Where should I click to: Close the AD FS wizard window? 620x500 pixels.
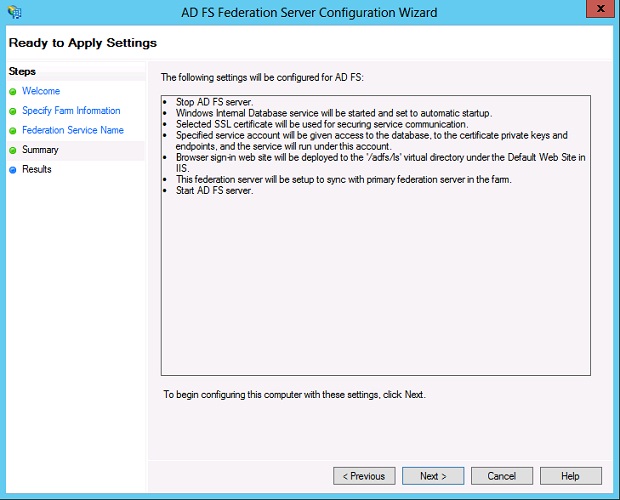click(x=600, y=9)
